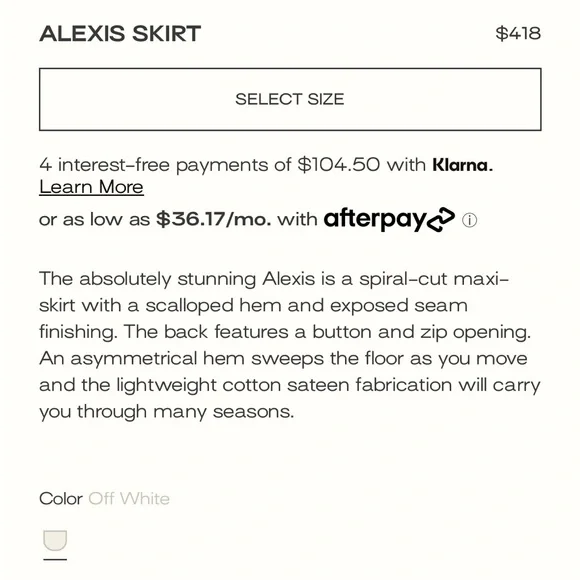Click 'you through many seasons.' closing line
The width and height of the screenshot is (580, 580).
pos(167,412)
